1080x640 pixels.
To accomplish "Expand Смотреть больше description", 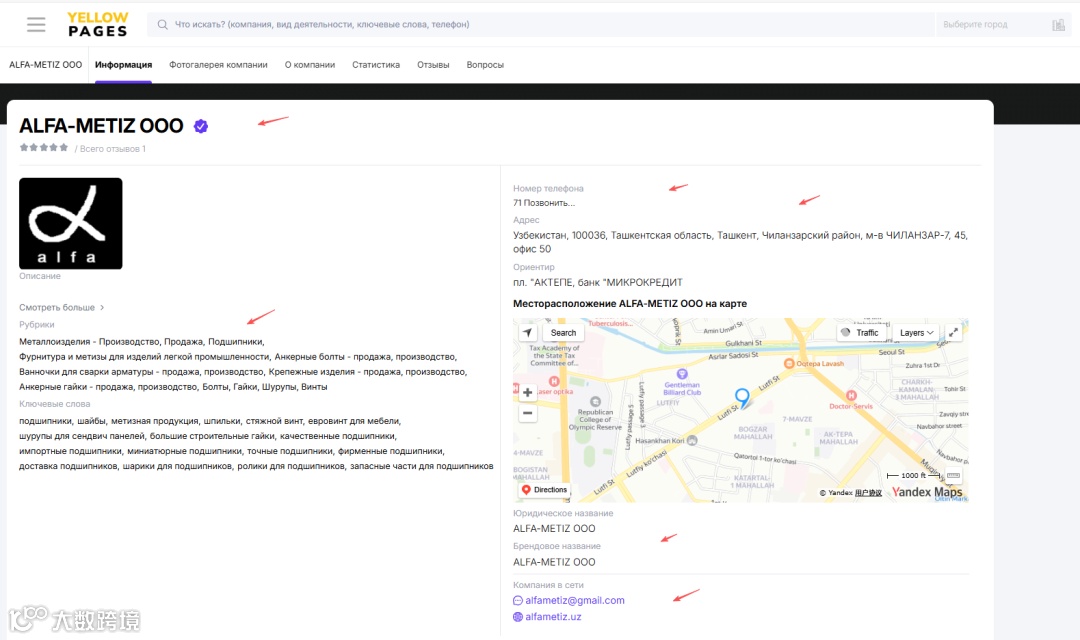I will point(61,308).
